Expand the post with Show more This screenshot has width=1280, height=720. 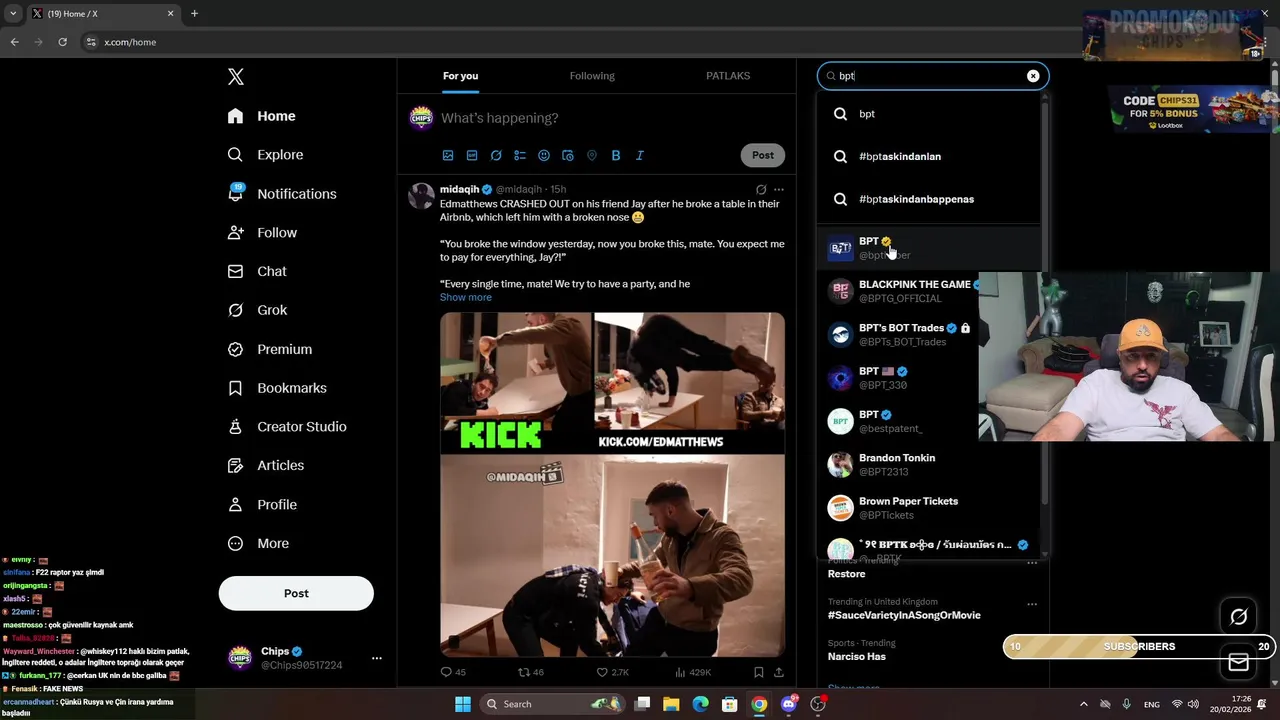click(466, 297)
